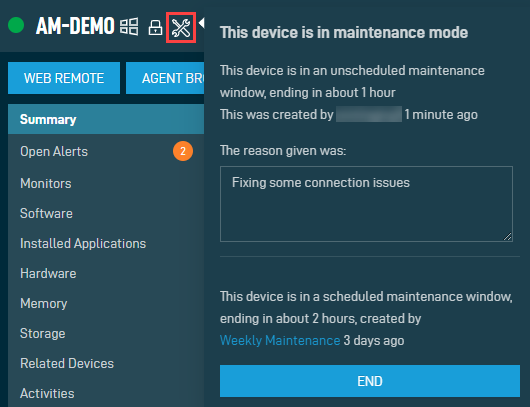The height and width of the screenshot is (407, 530).
Task: Click the maintenance mode wrench icon
Action: (x=181, y=28)
